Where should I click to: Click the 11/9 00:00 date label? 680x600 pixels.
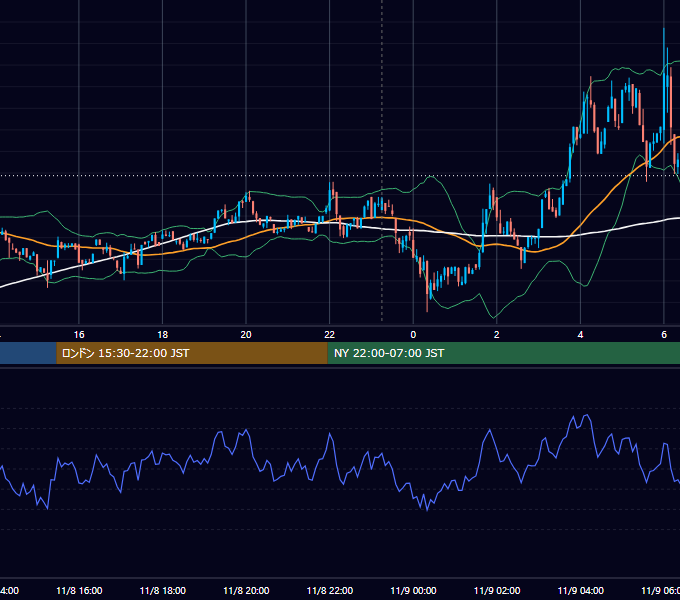point(413,590)
